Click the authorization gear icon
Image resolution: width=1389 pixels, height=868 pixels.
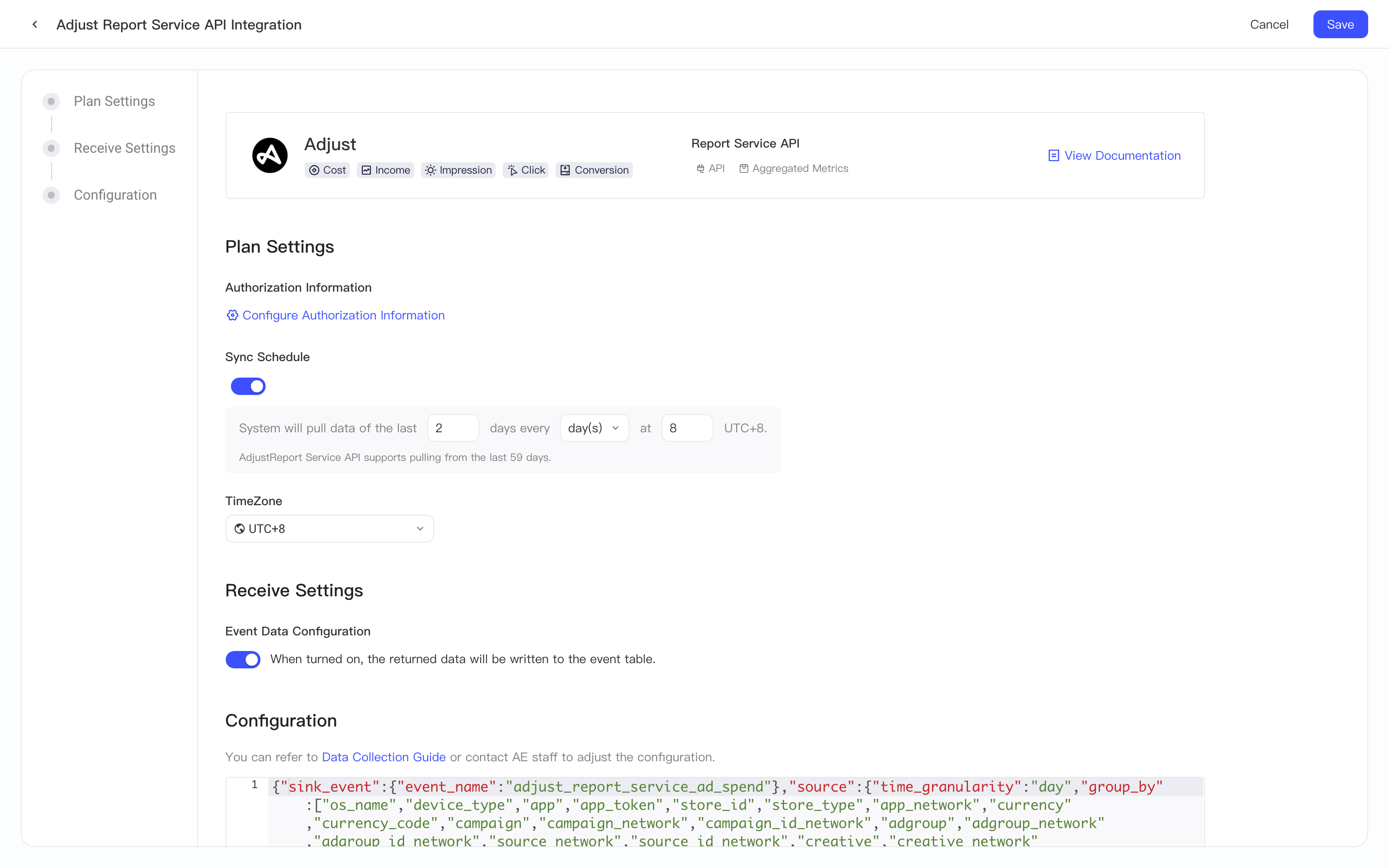(232, 315)
